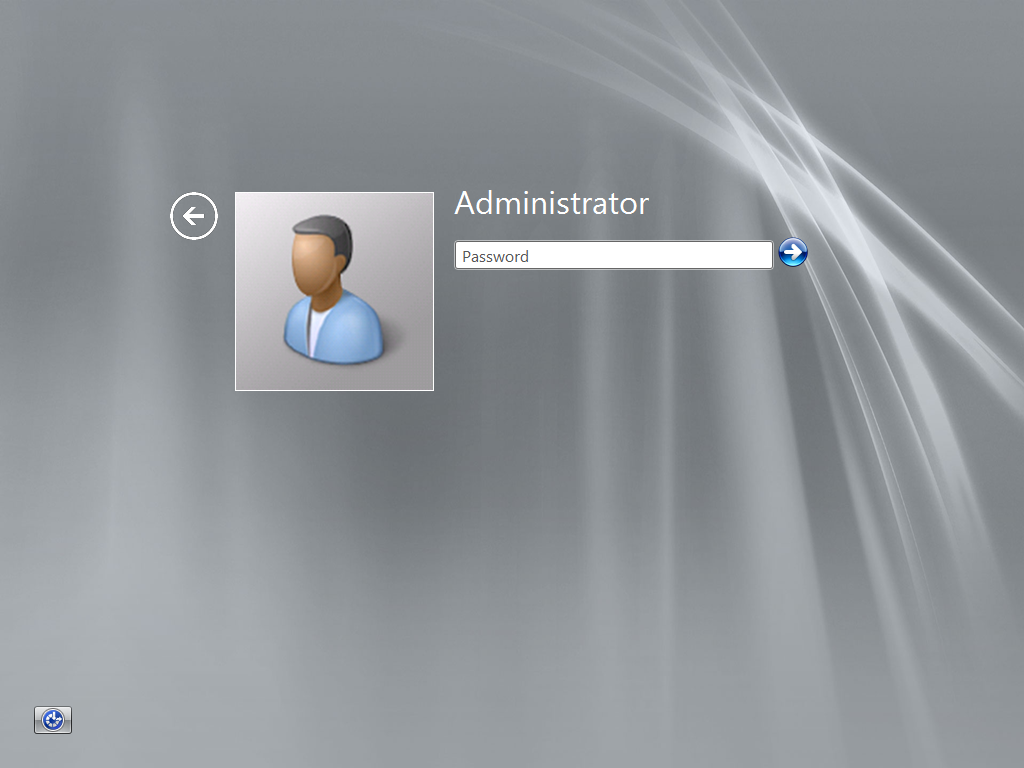This screenshot has height=768, width=1024.
Task: Click the back arrow to switch user
Action: [194, 216]
